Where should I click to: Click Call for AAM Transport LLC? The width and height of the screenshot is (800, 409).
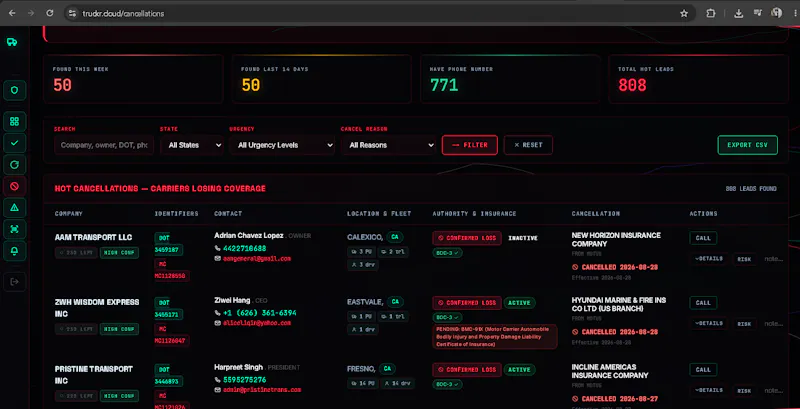click(703, 238)
